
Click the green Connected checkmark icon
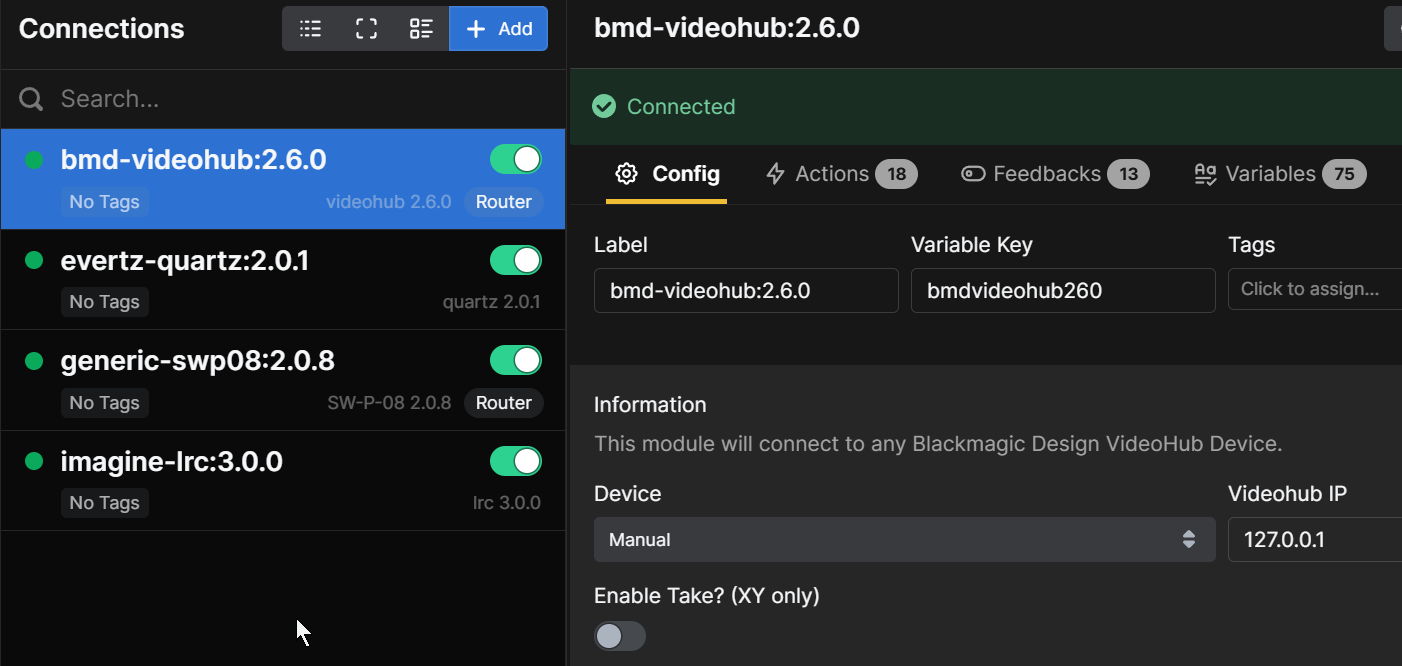(604, 106)
